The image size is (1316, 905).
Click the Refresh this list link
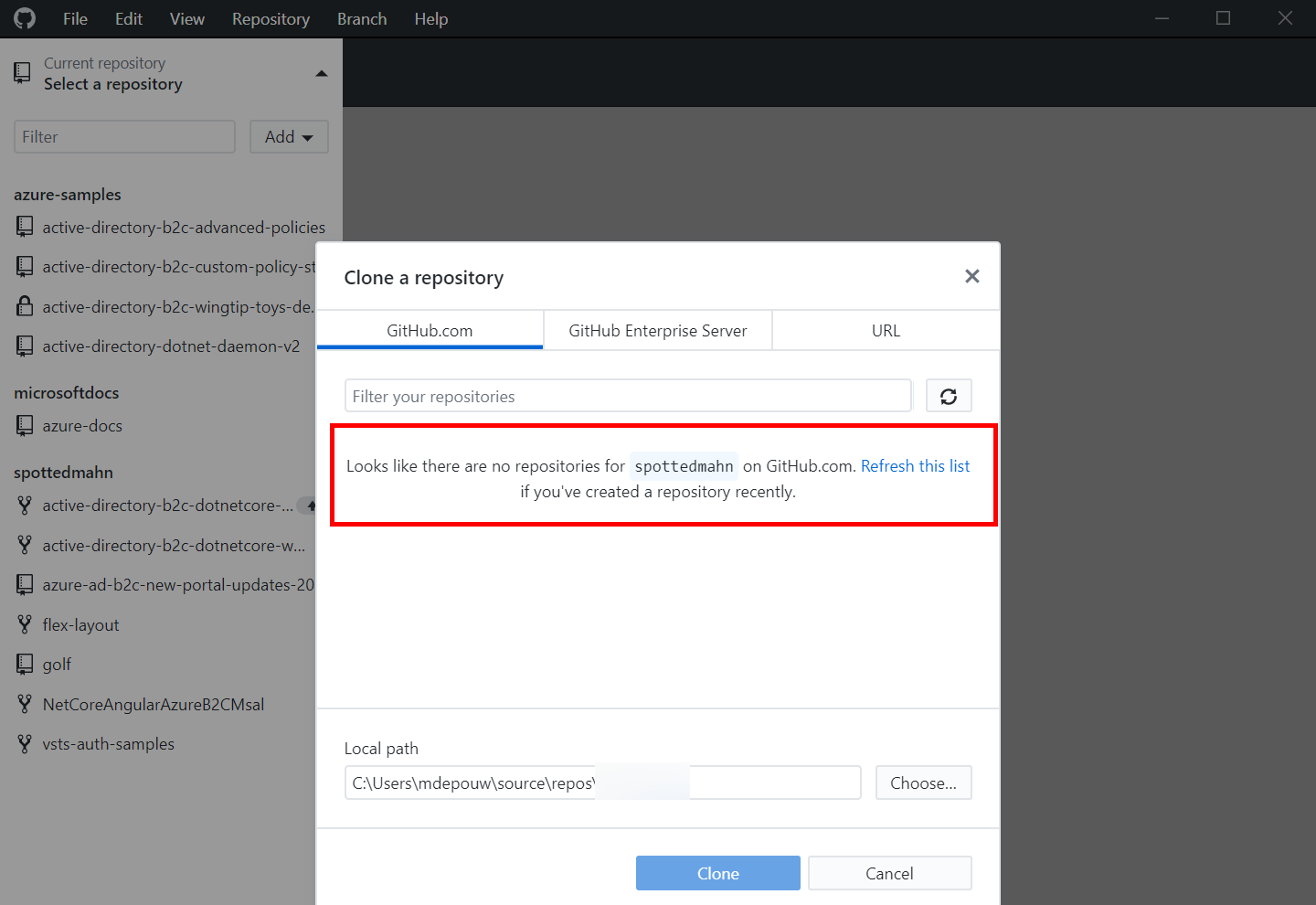tap(915, 465)
